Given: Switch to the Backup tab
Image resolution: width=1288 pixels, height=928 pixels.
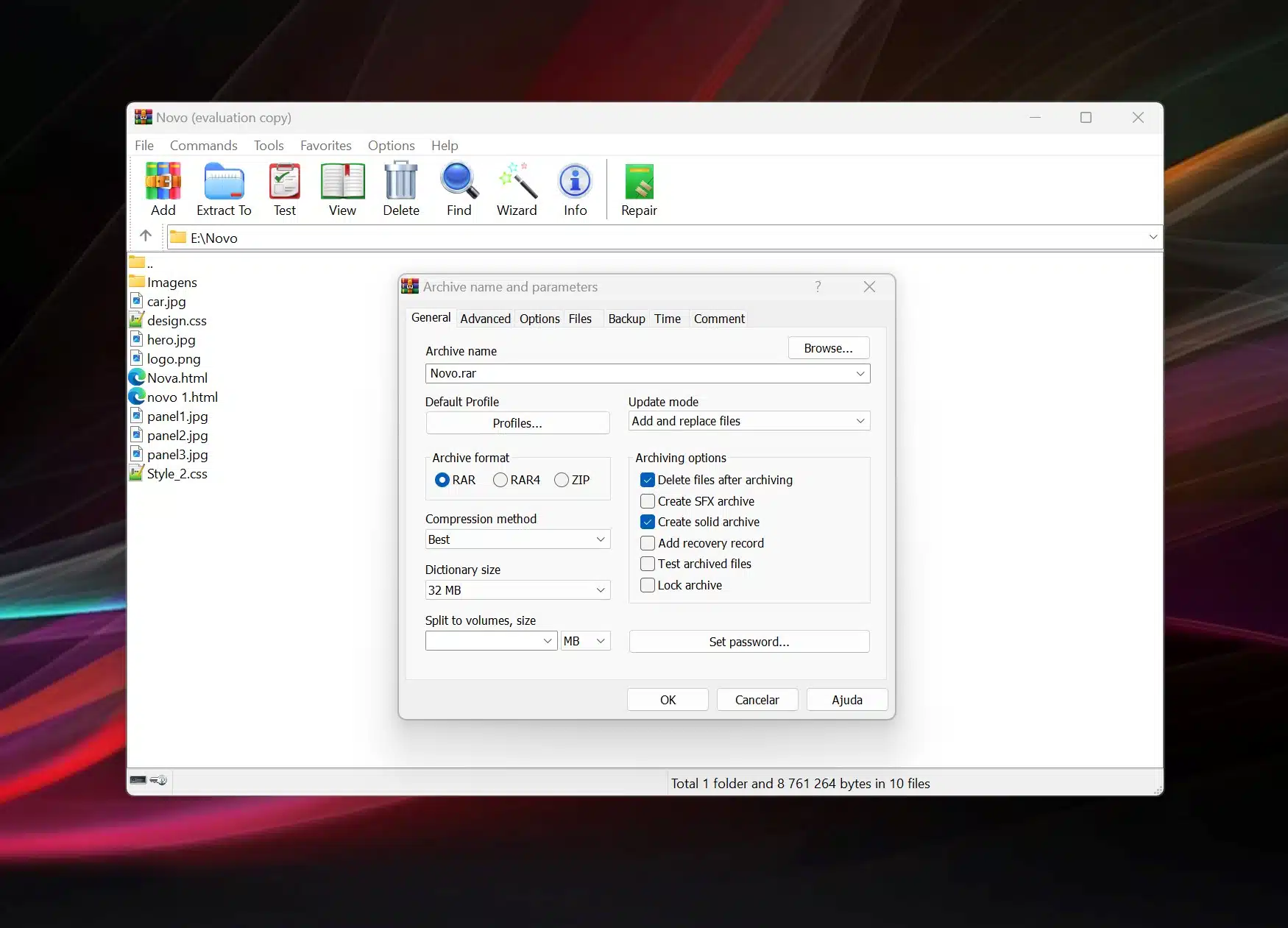Looking at the screenshot, I should (x=626, y=319).
